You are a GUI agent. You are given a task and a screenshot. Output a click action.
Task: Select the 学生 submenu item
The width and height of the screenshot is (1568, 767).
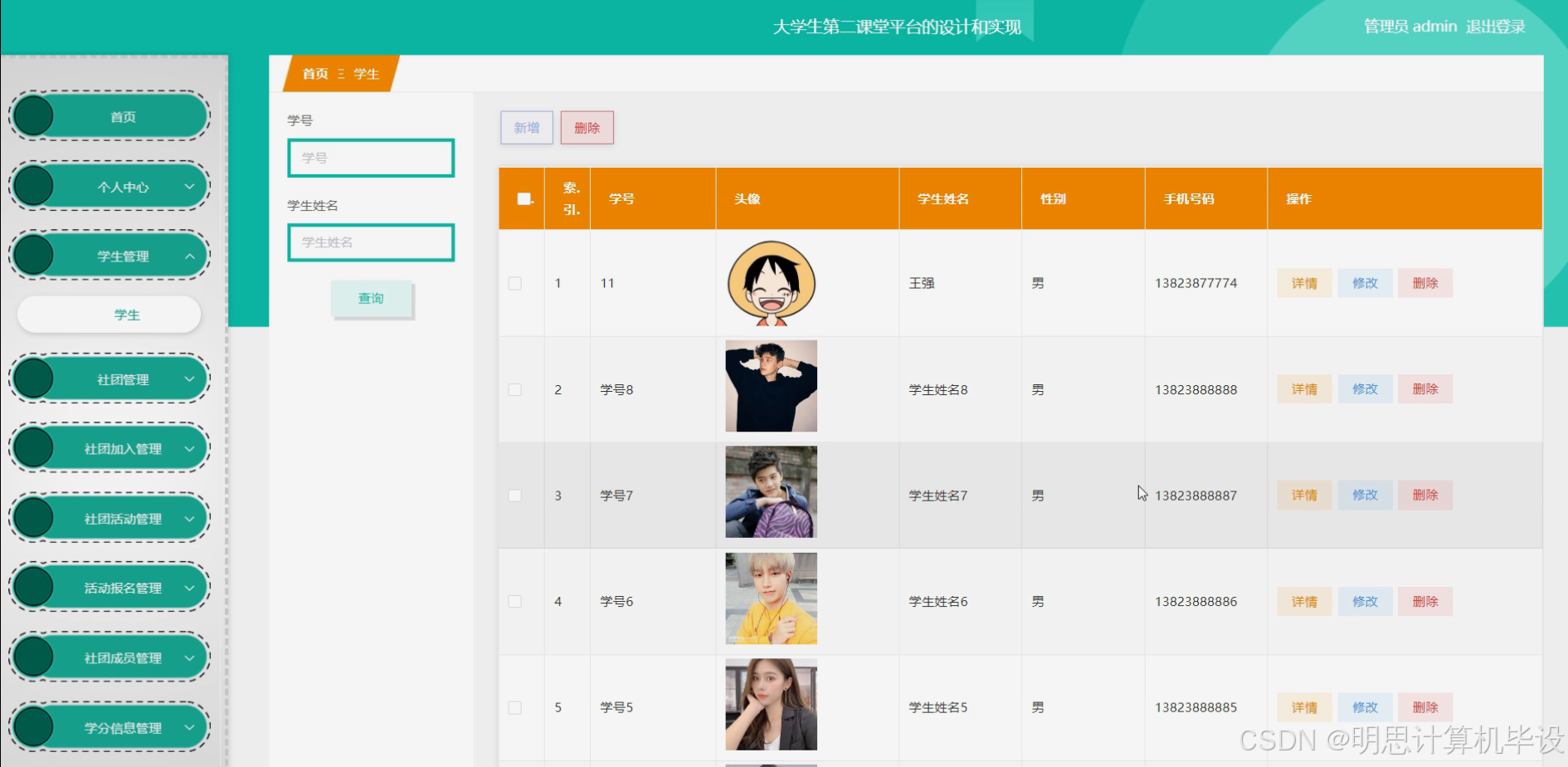point(110,315)
